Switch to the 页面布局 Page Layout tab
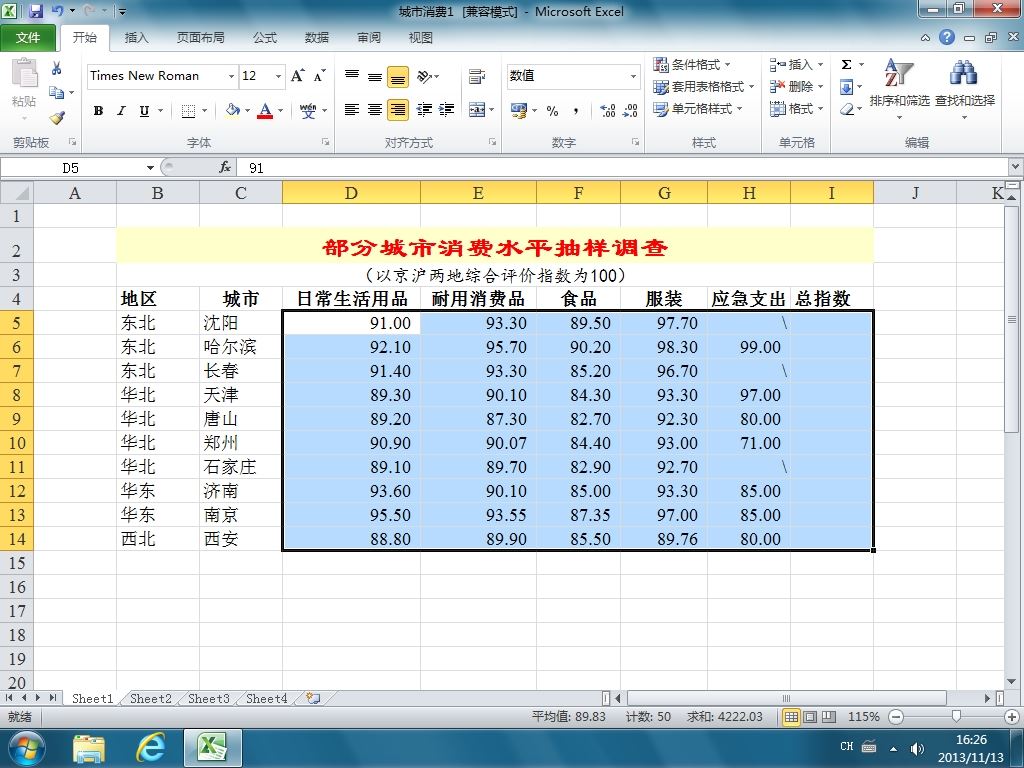 pos(200,38)
